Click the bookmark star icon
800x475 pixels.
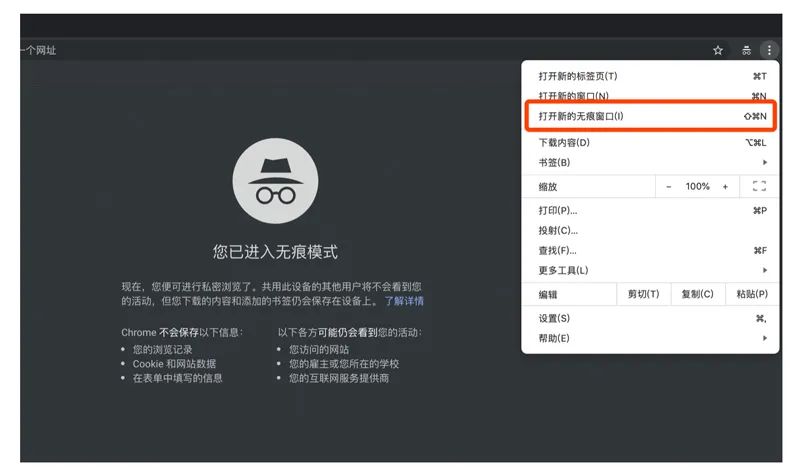(x=718, y=50)
